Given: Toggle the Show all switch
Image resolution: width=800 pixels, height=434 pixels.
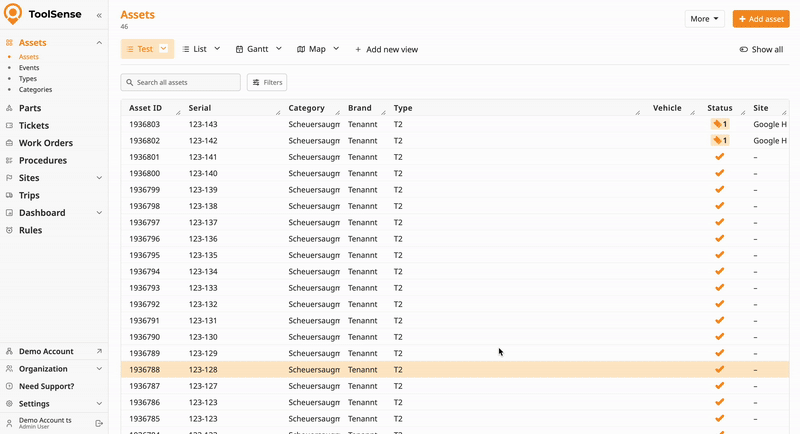Looking at the screenshot, I should [x=744, y=49].
